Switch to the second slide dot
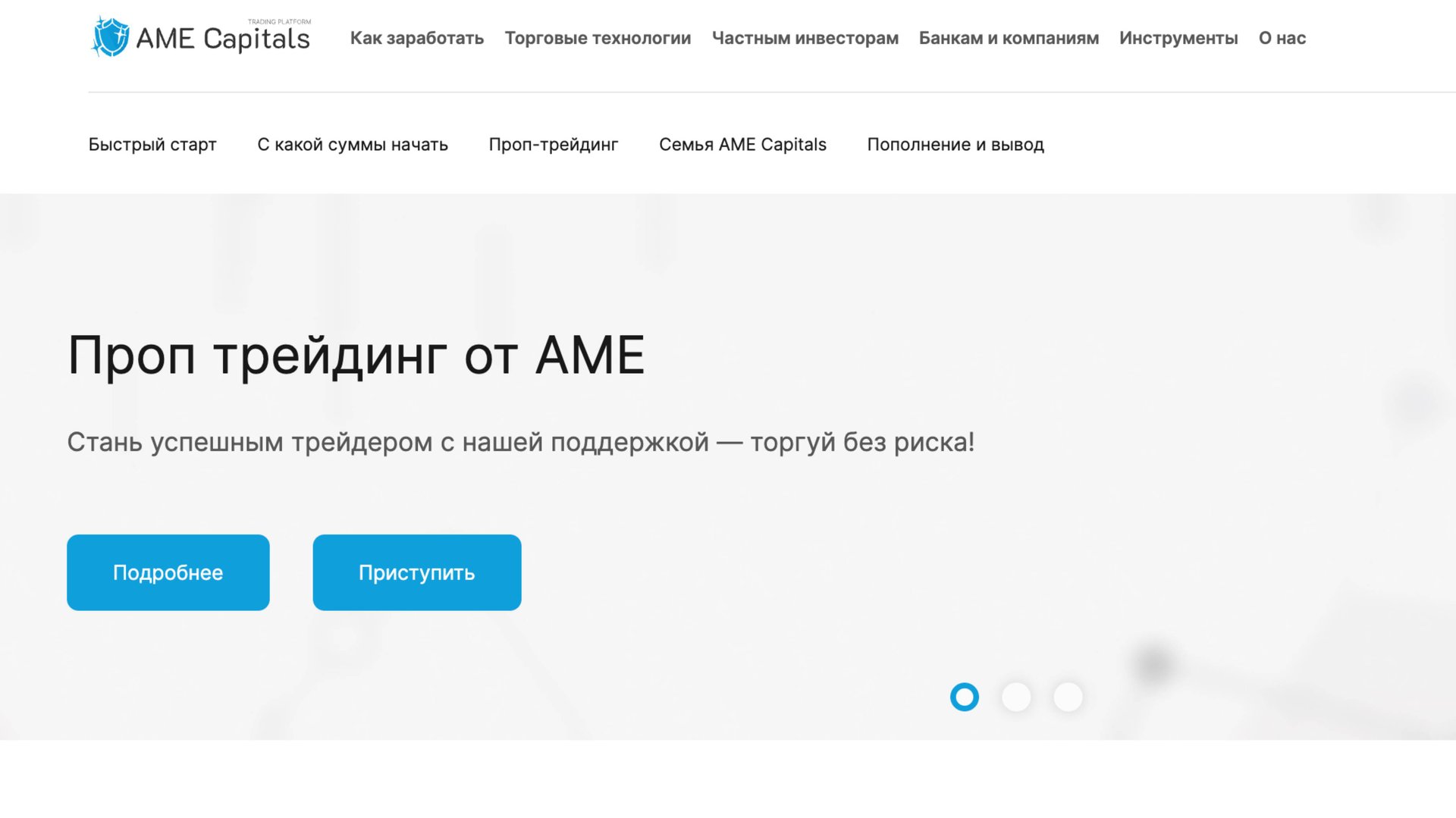 click(1016, 697)
